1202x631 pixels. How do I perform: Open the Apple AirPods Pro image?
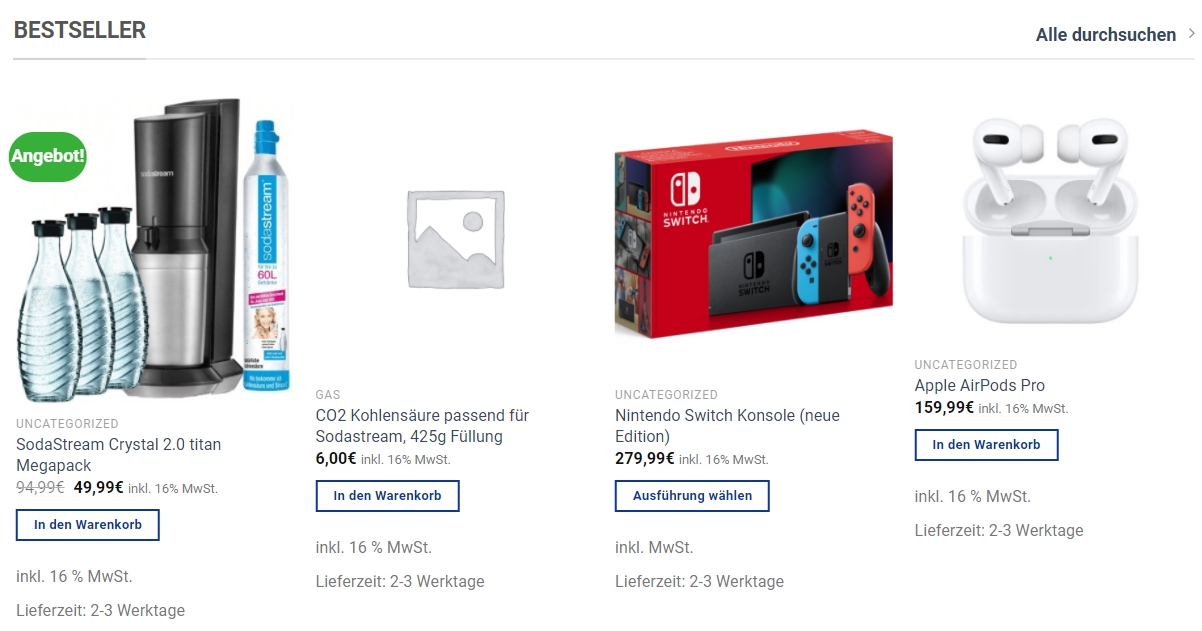[x=1050, y=221]
